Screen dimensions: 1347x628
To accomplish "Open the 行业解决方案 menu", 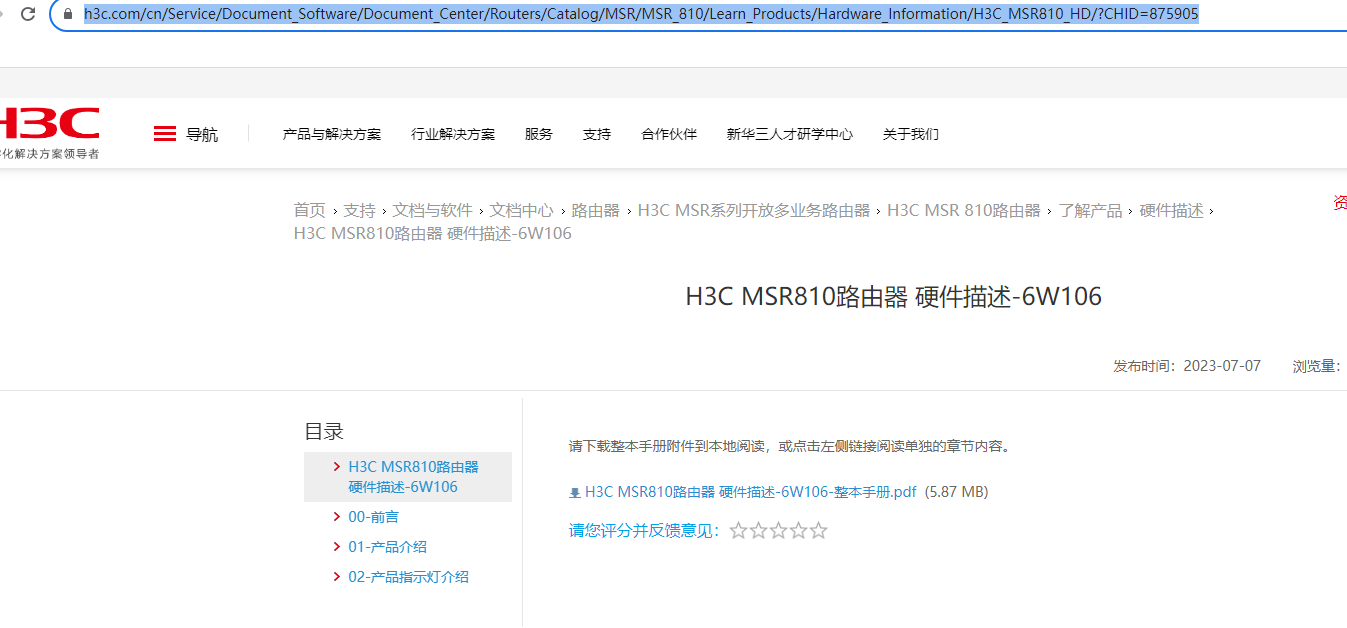I will point(453,134).
